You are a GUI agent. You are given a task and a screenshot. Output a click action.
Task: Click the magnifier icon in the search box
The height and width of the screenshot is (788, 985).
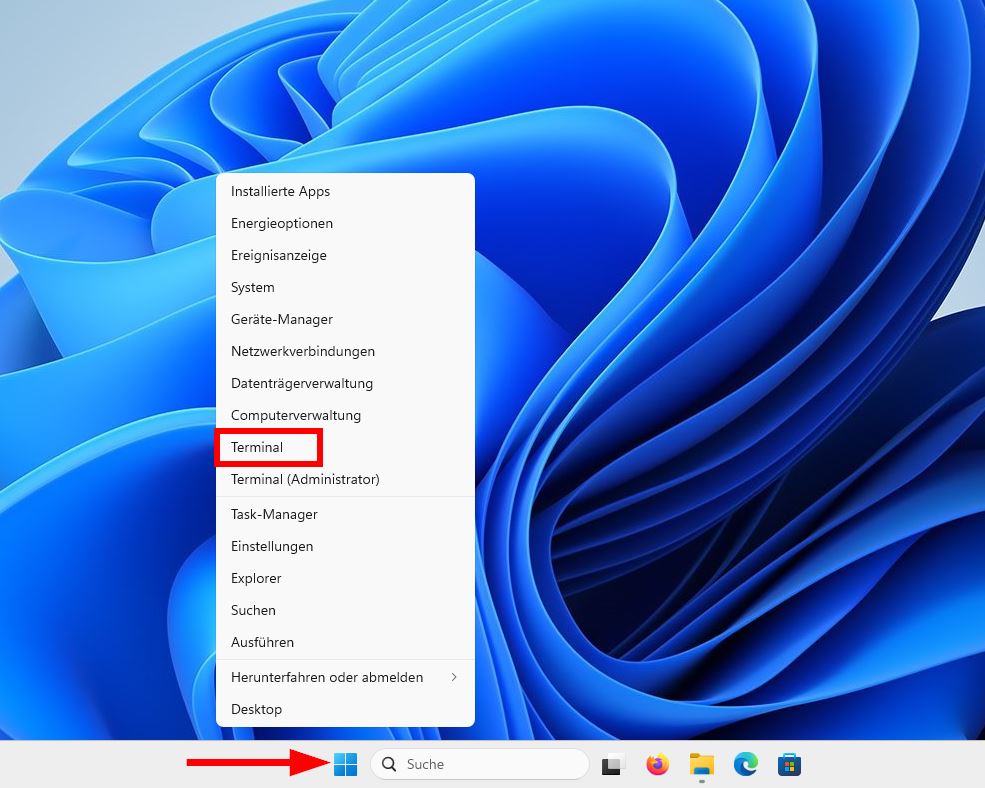click(389, 764)
